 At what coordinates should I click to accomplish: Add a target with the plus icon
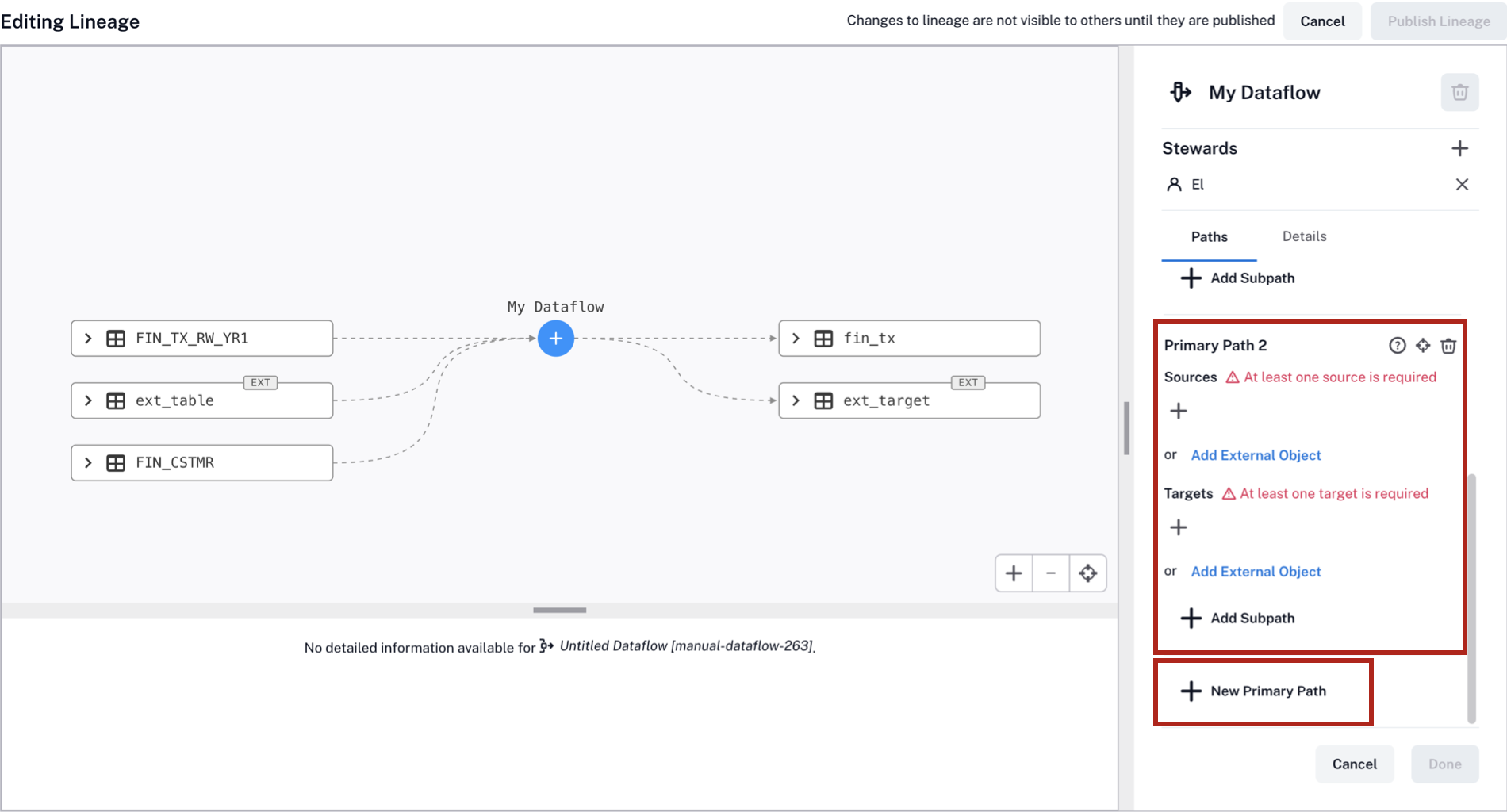pos(1179,527)
